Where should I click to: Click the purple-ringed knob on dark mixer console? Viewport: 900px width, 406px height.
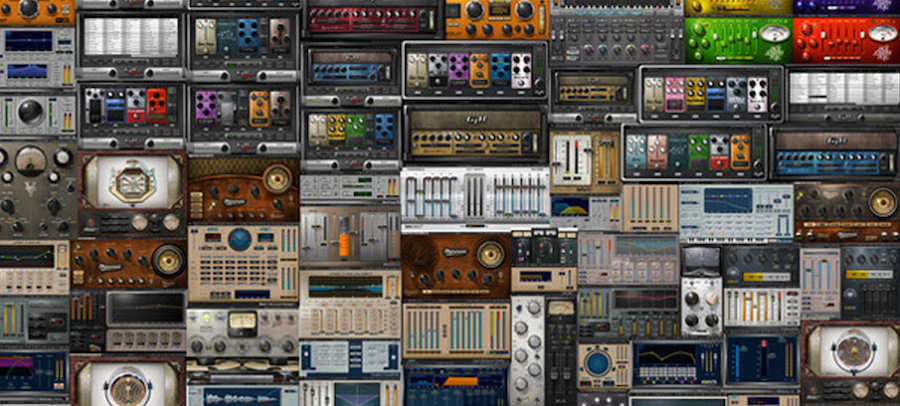tap(586, 49)
